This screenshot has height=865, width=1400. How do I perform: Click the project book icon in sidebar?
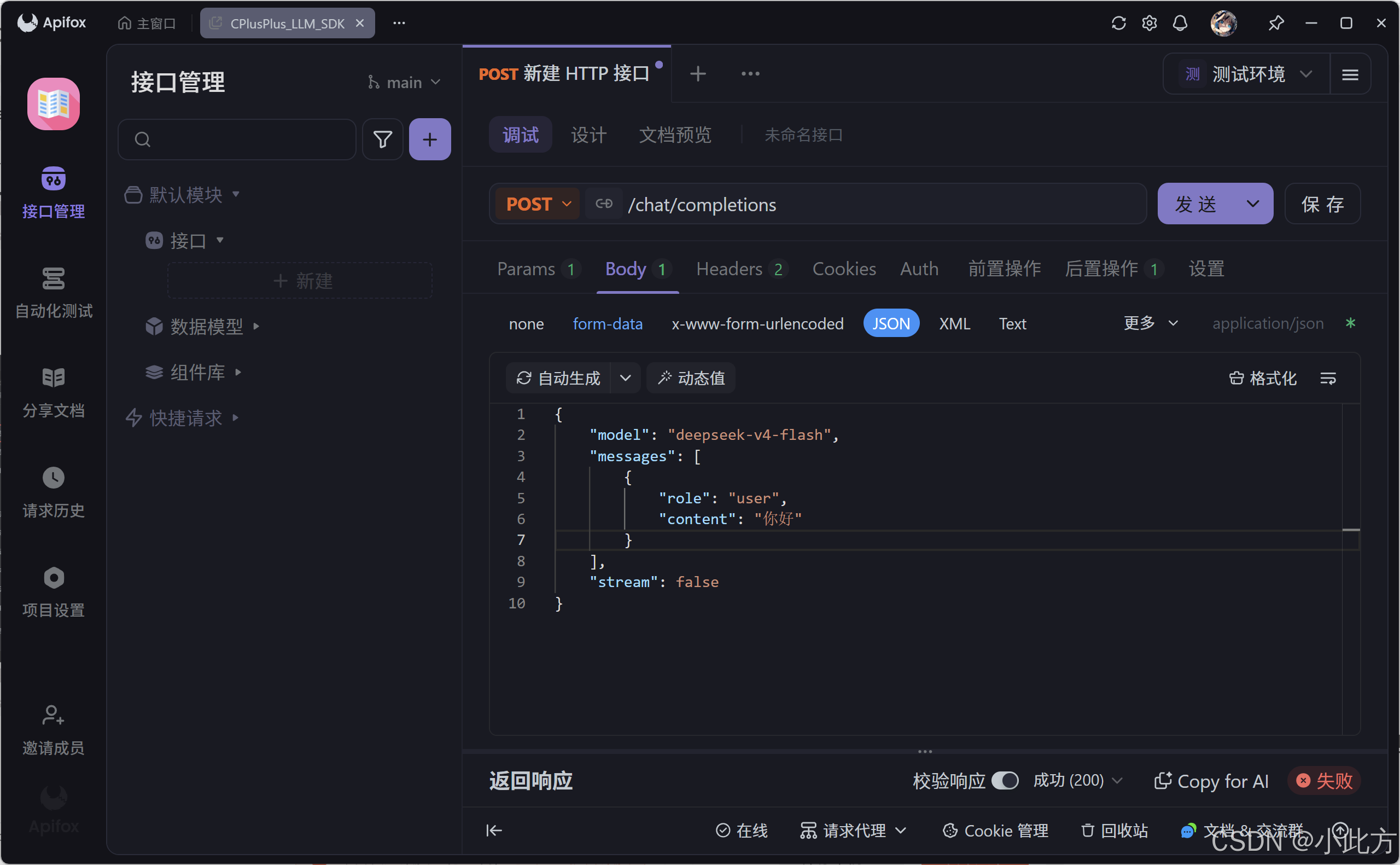(53, 103)
